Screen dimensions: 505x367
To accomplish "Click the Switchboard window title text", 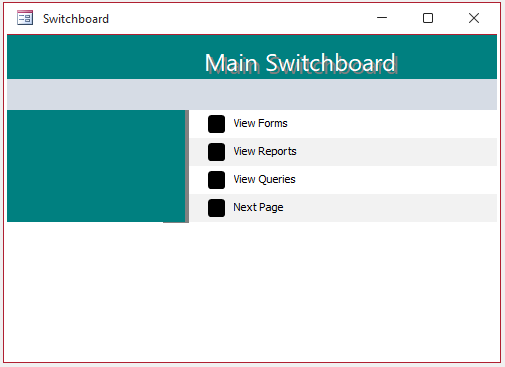I will pos(76,19).
